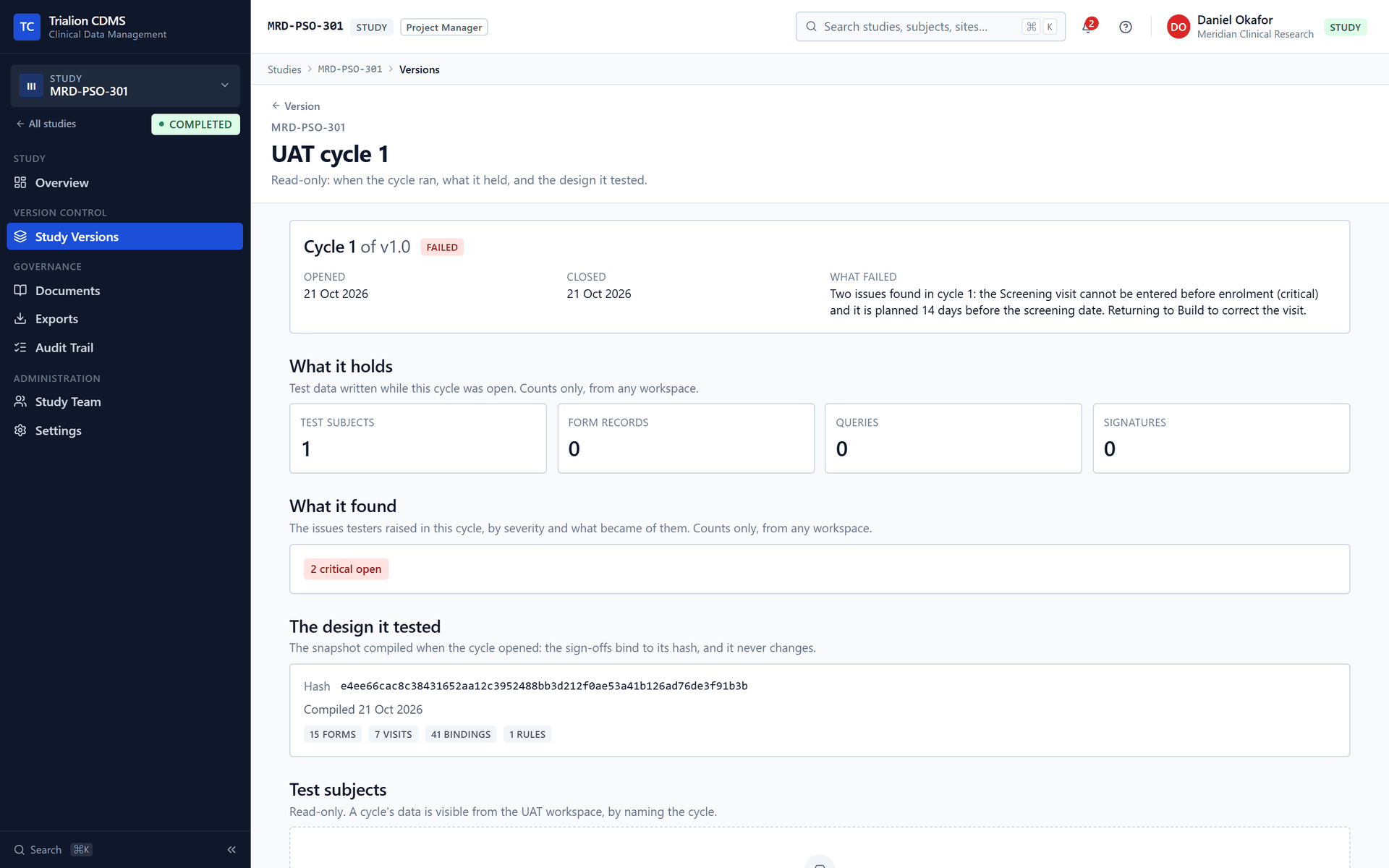
Task: Click the OPENED date 21 Oct 2026
Action: pyautogui.click(x=336, y=294)
